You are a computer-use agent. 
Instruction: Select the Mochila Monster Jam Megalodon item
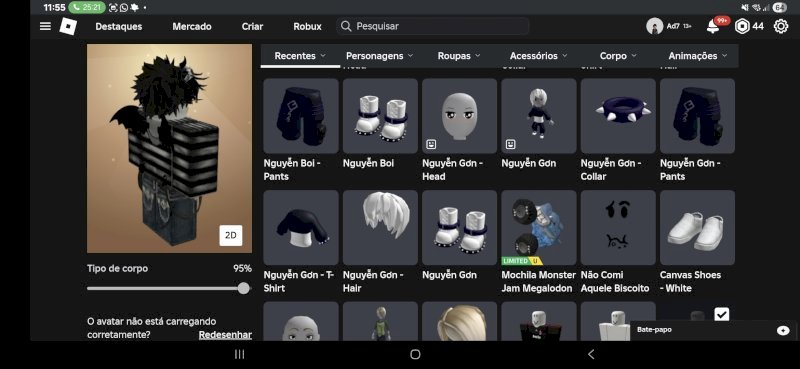click(539, 228)
